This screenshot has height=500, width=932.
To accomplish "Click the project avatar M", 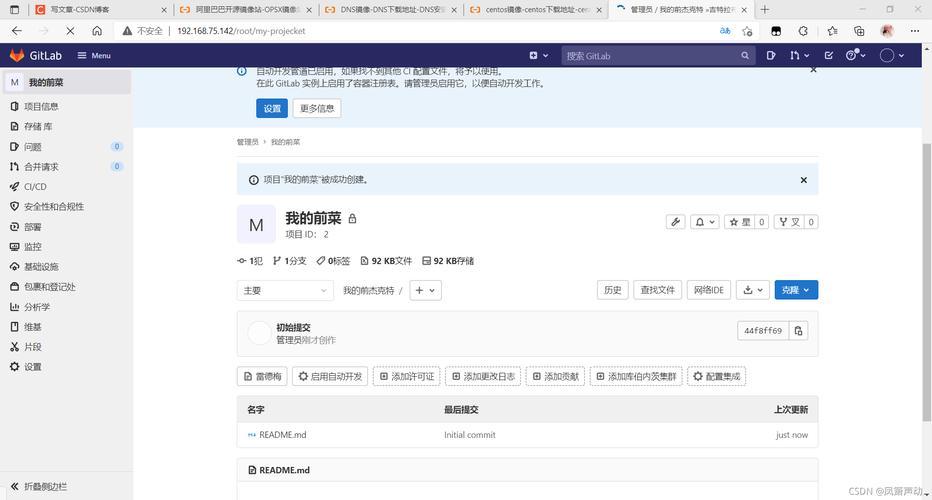I will pyautogui.click(x=256, y=225).
